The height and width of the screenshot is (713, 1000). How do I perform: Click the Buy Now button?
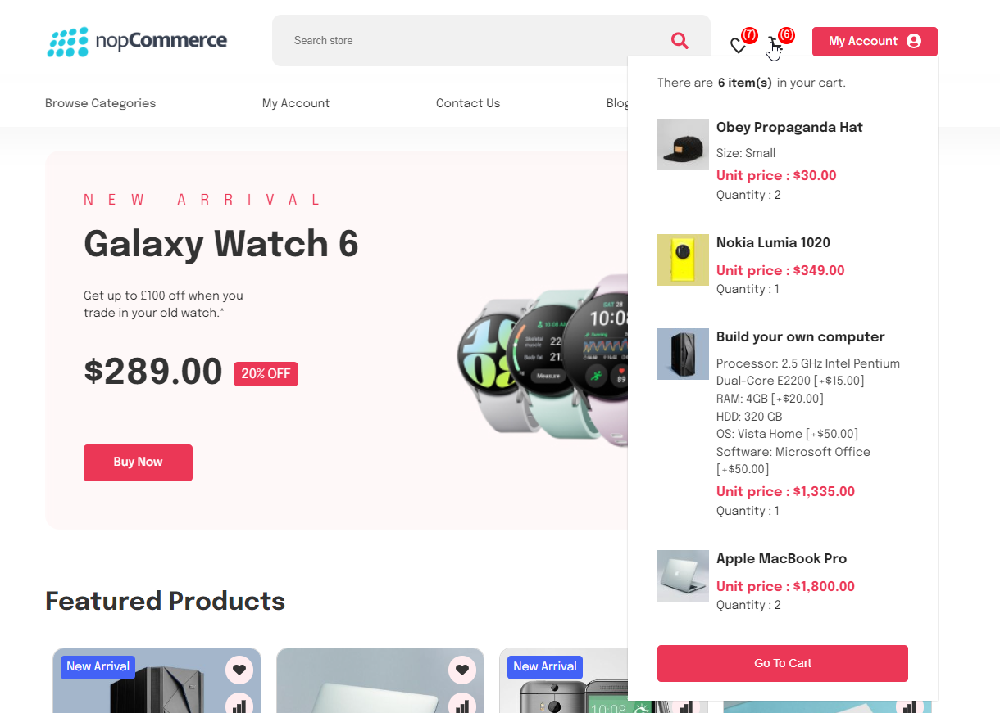[138, 462]
